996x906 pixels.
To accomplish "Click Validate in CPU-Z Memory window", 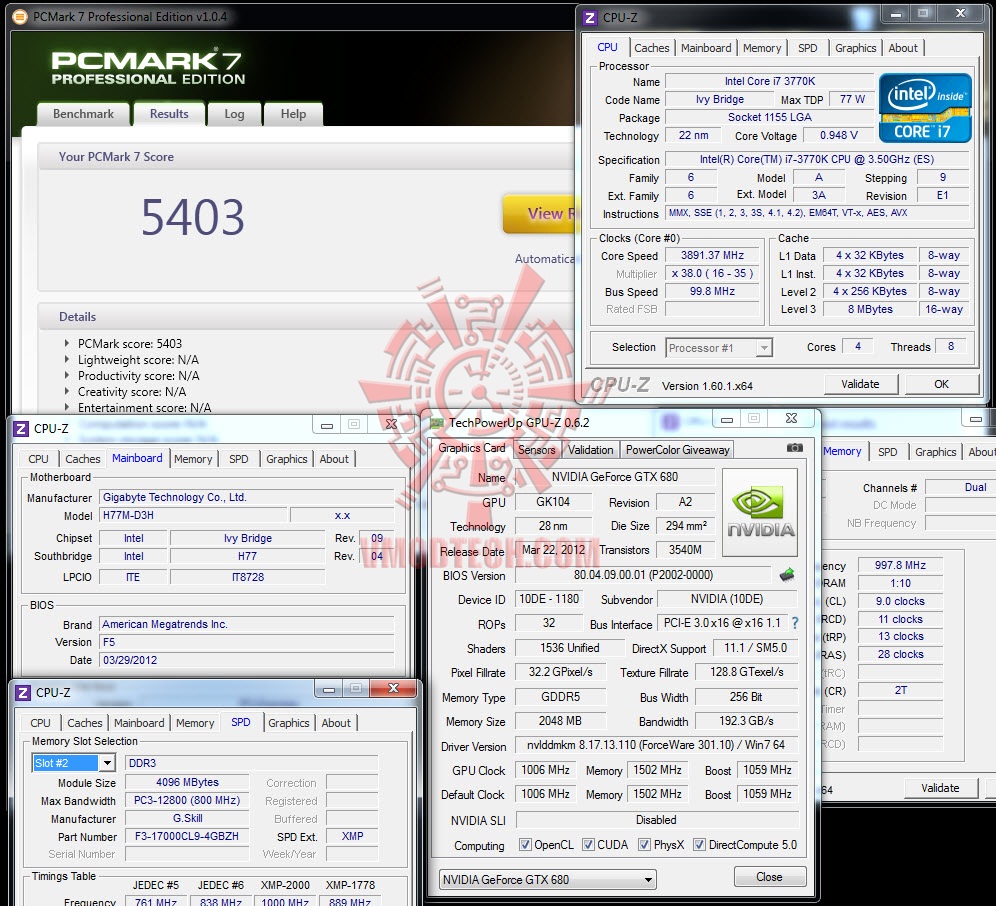I will [940, 788].
